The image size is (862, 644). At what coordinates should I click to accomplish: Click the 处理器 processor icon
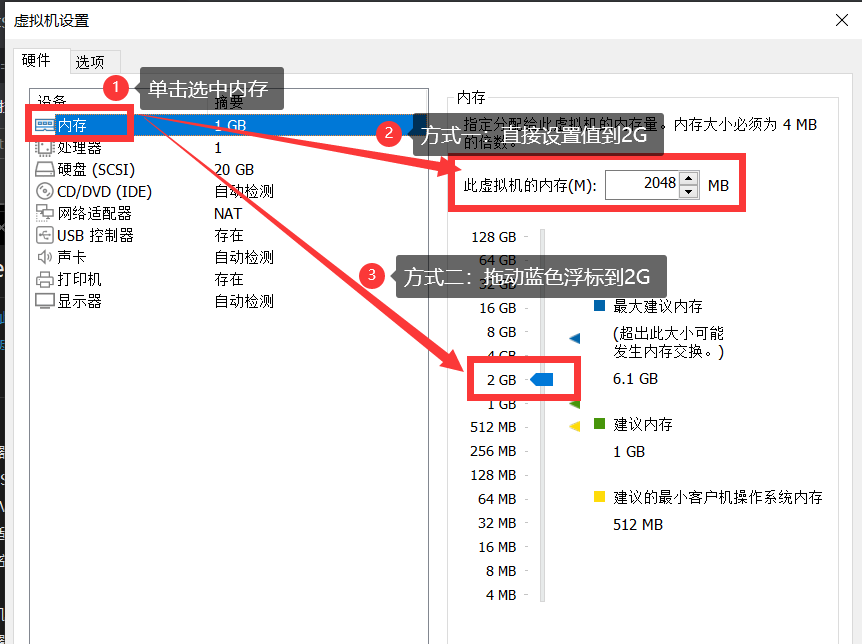click(45, 147)
